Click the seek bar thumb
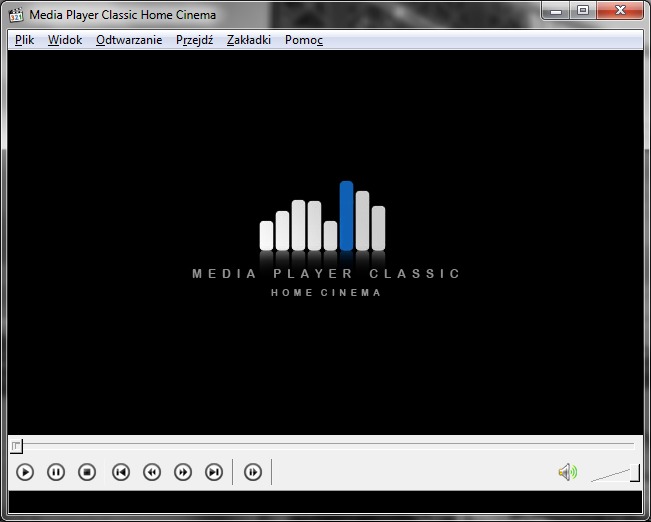 pos(16,446)
